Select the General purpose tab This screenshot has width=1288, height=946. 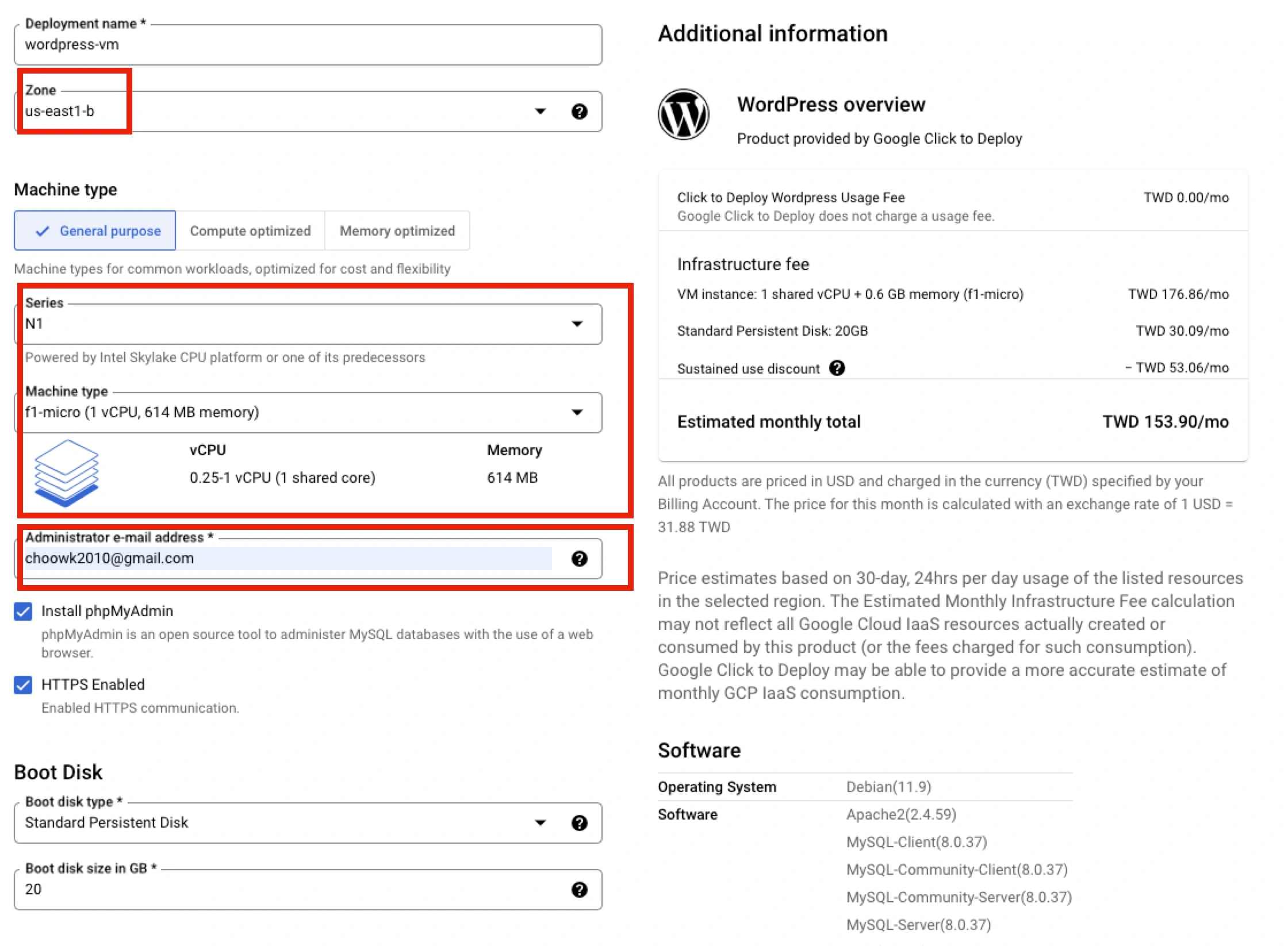(95, 230)
